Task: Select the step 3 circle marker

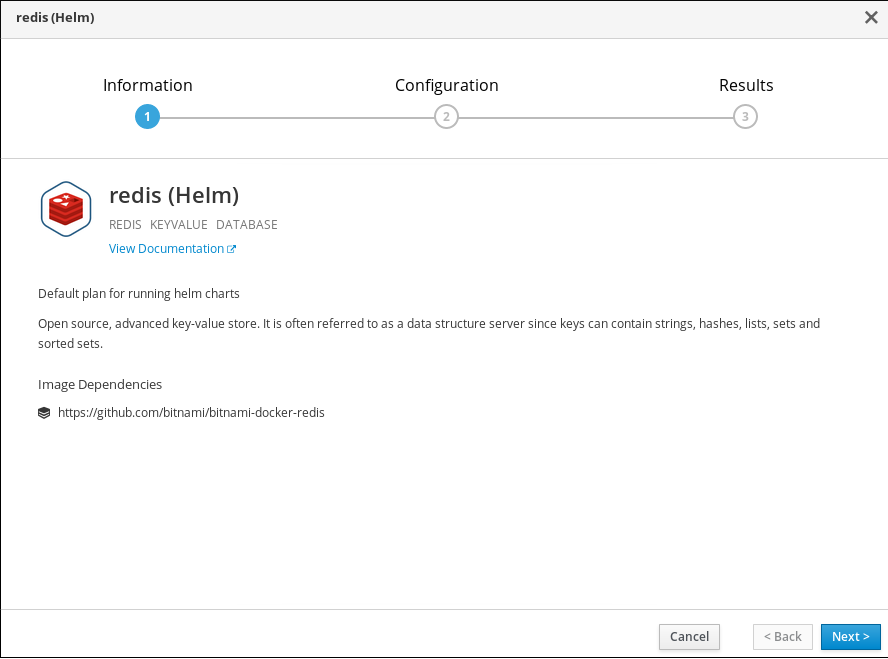Action: click(x=745, y=117)
